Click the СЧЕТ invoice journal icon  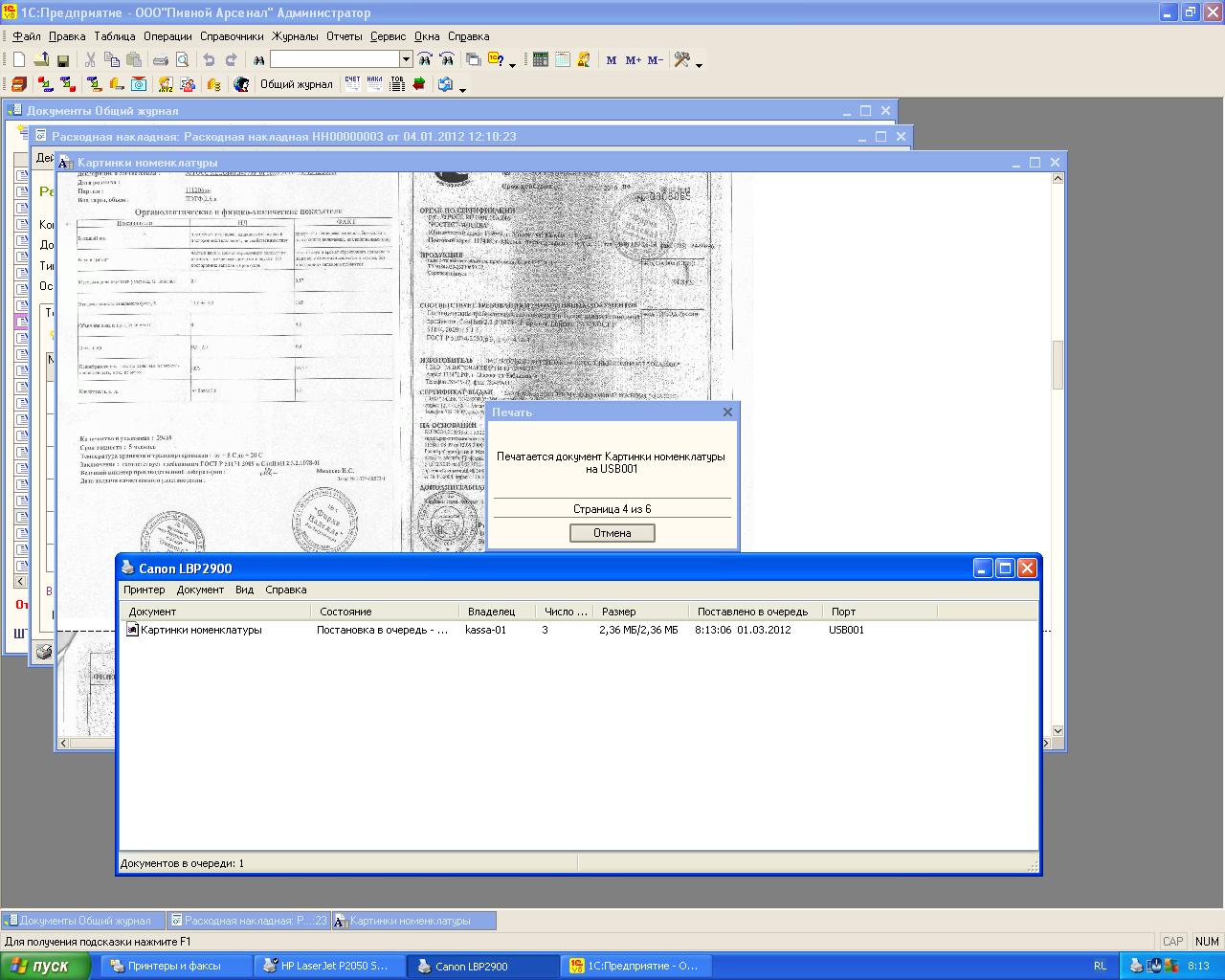coord(353,84)
